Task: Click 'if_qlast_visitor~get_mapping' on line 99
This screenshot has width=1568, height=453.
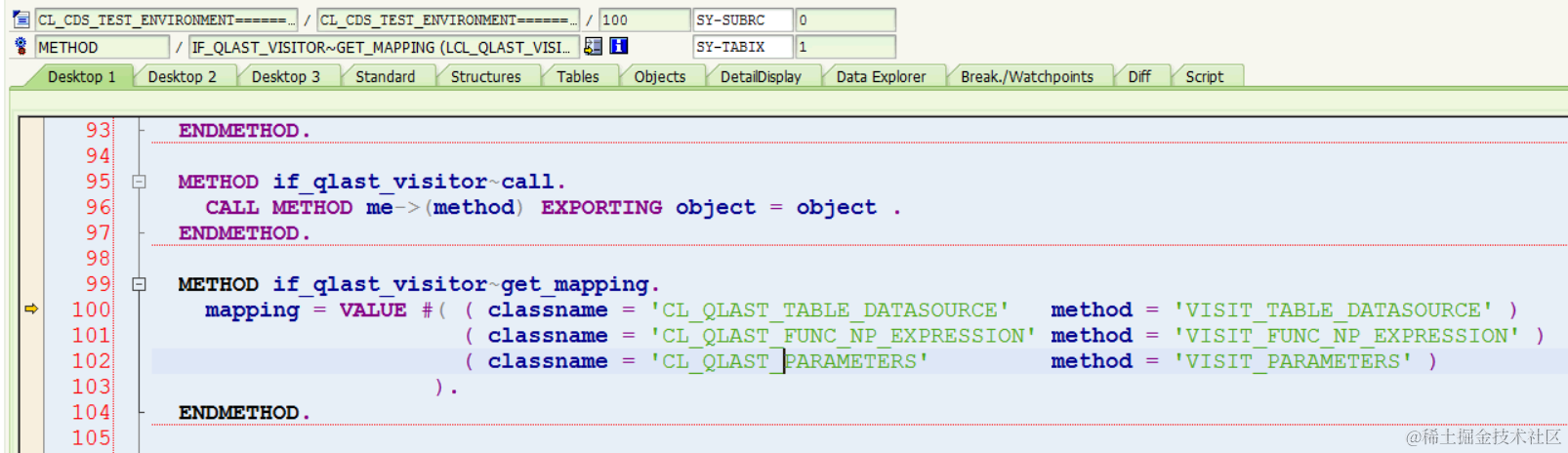Action: click(461, 285)
